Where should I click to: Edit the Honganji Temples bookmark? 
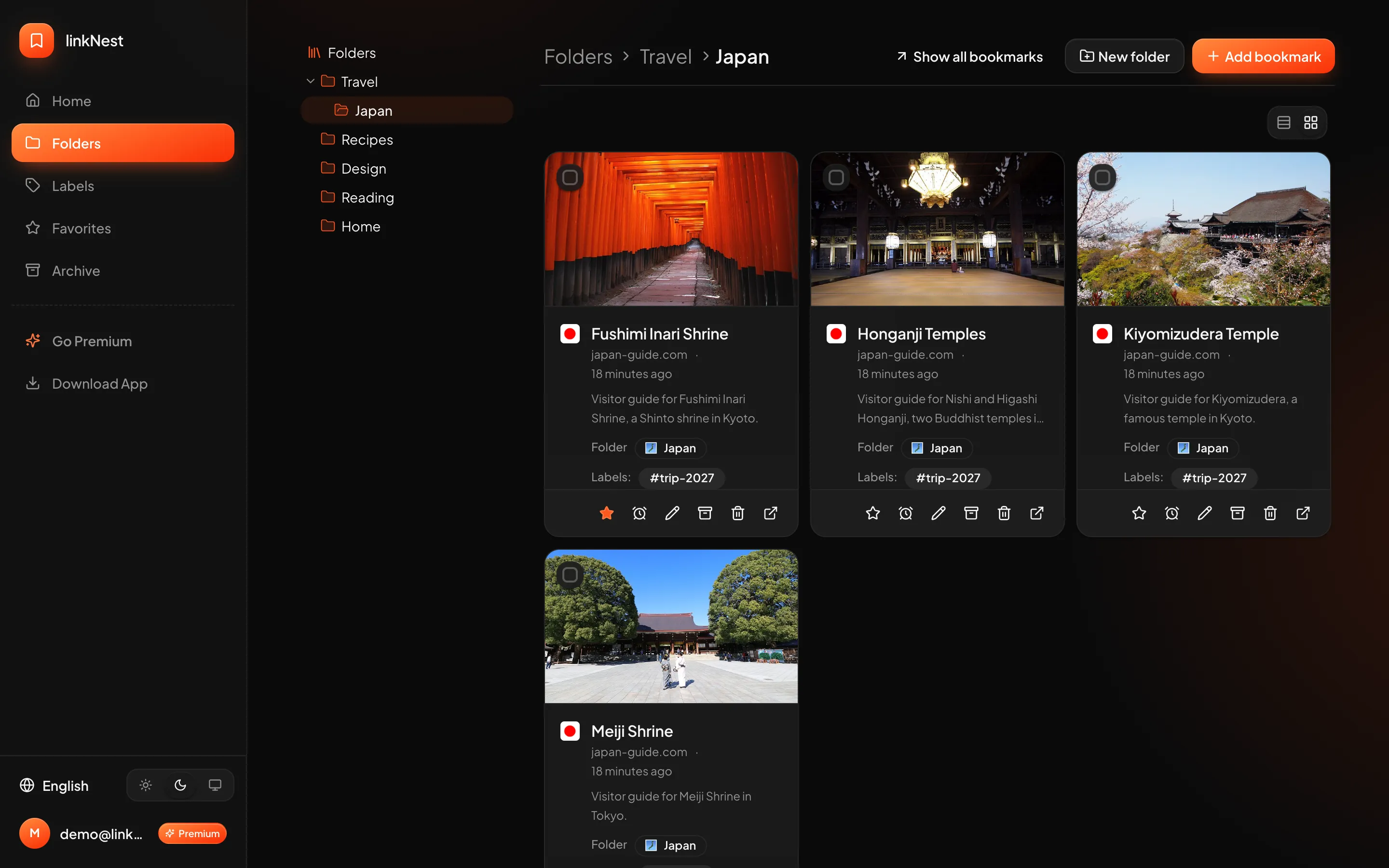click(938, 513)
